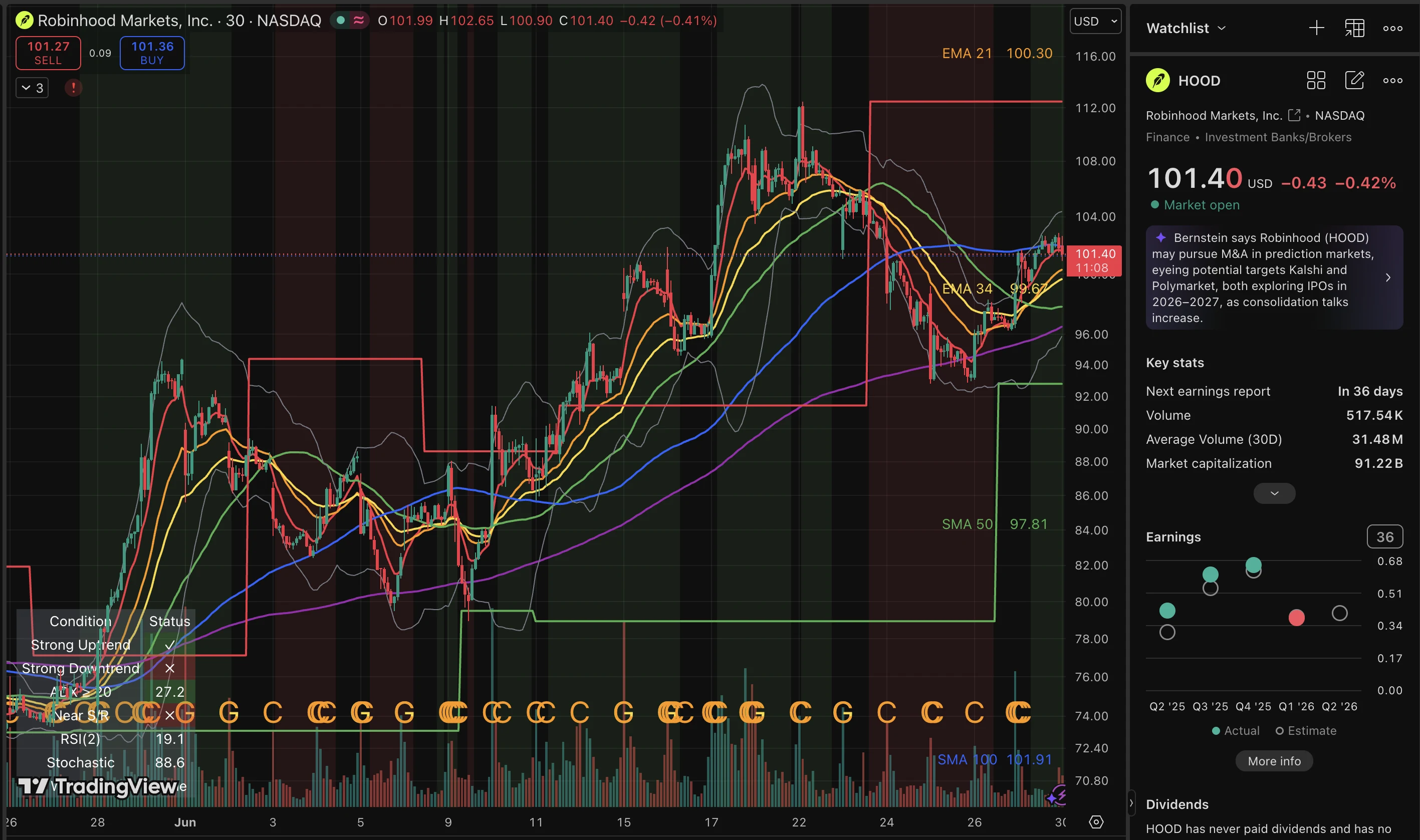Click the Strong Uptrend row in the condition table
The image size is (1420, 840).
pyautogui.click(x=106, y=645)
